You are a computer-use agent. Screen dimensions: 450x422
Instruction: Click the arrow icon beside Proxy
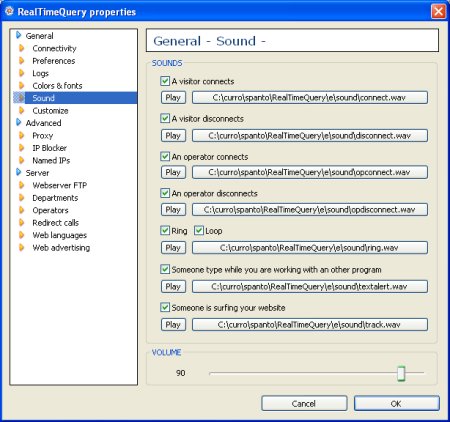tap(22, 136)
